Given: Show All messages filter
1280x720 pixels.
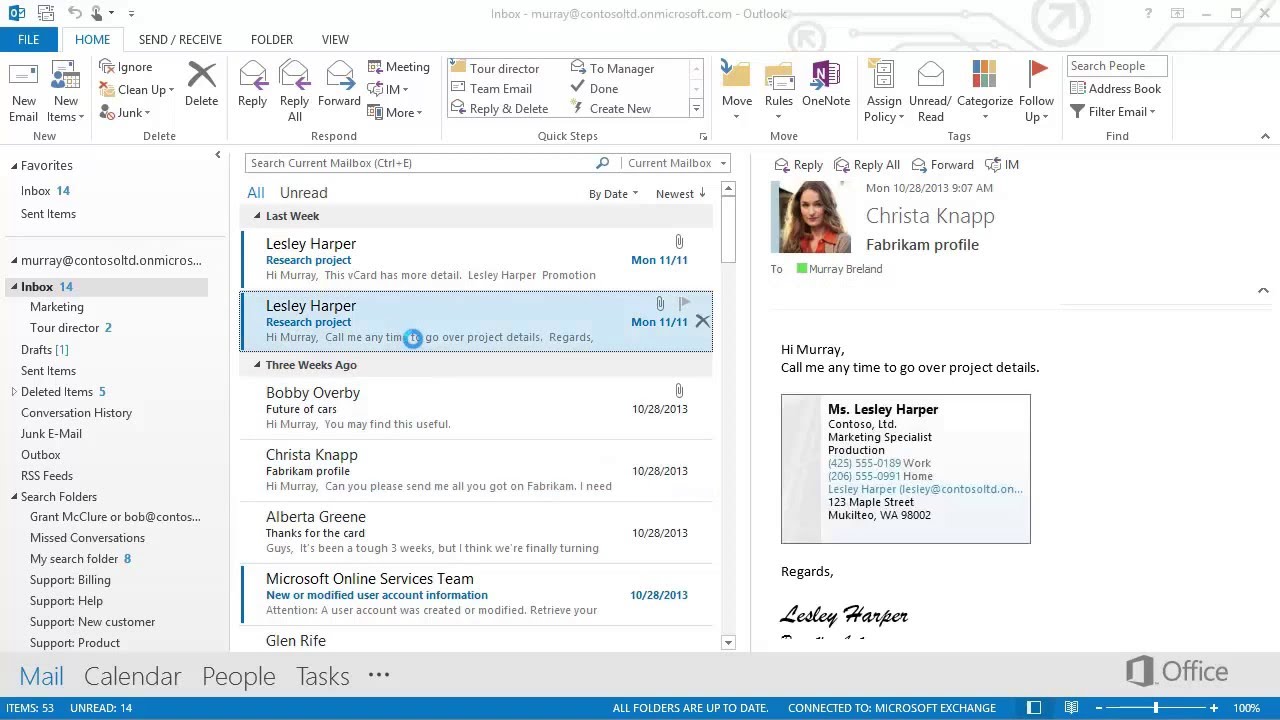Looking at the screenshot, I should pos(256,193).
